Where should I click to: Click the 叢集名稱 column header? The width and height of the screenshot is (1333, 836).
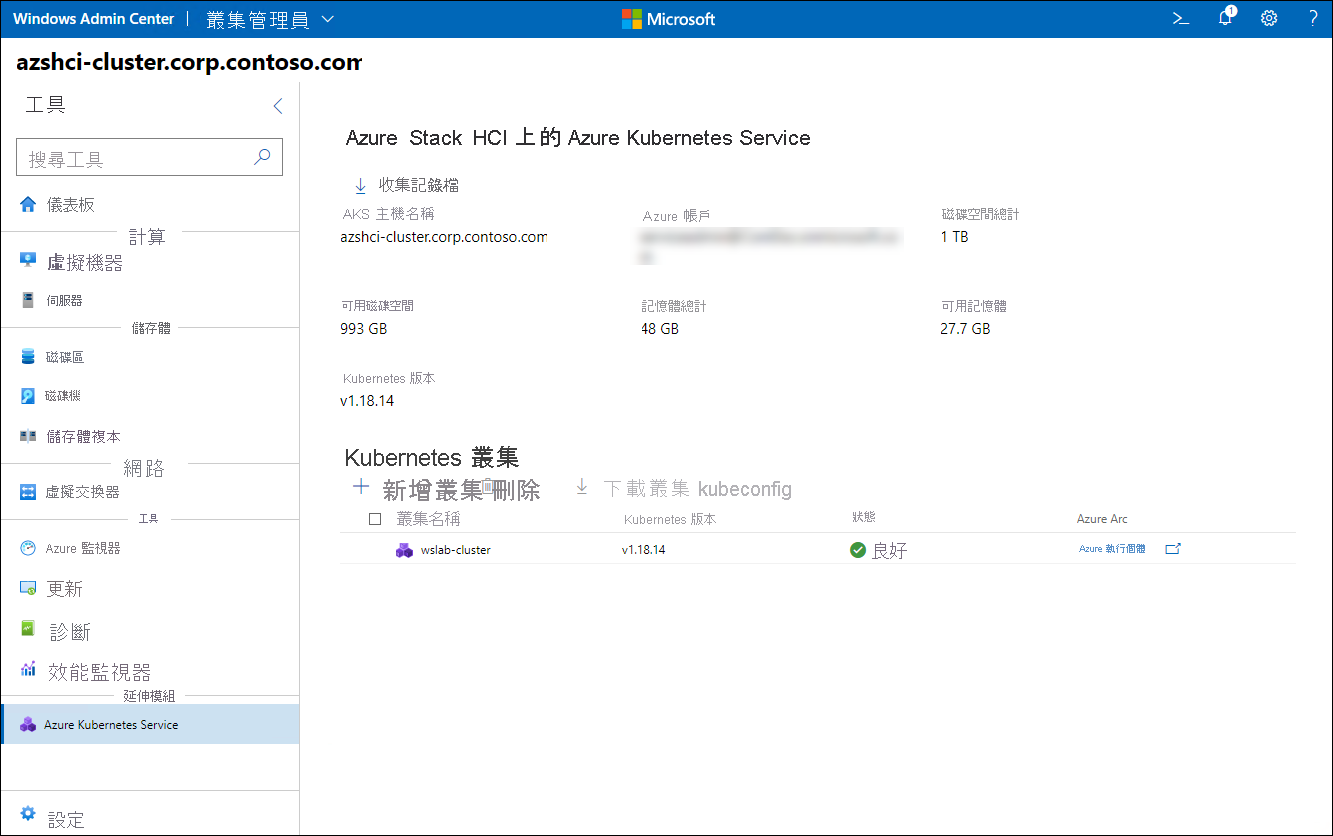point(428,519)
